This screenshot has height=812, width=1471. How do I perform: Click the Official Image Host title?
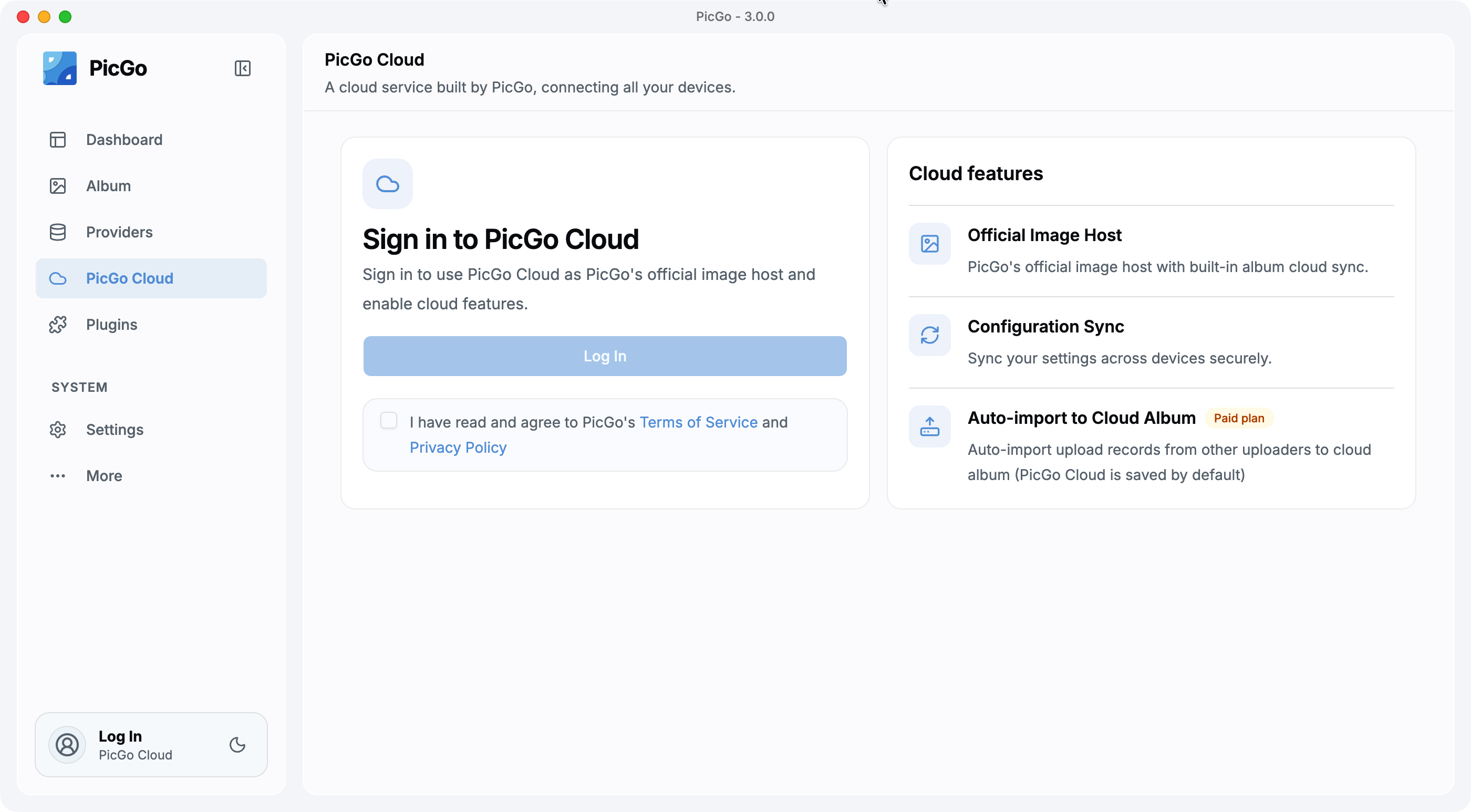[1044, 235]
